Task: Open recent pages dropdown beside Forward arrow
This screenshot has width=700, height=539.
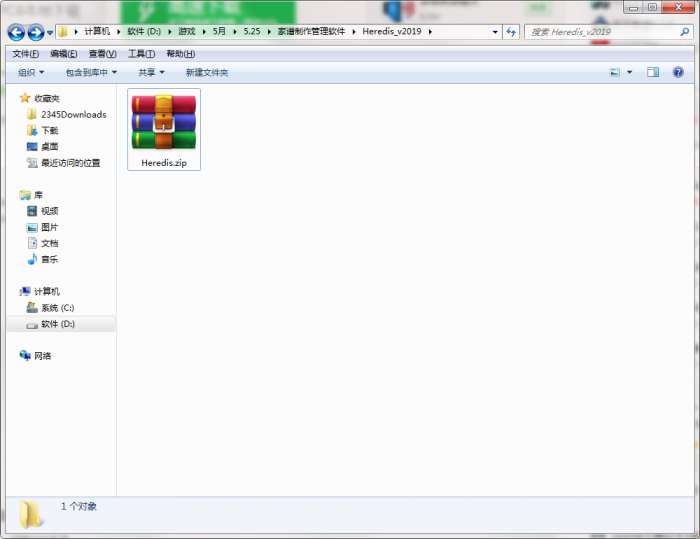Action: coord(50,33)
